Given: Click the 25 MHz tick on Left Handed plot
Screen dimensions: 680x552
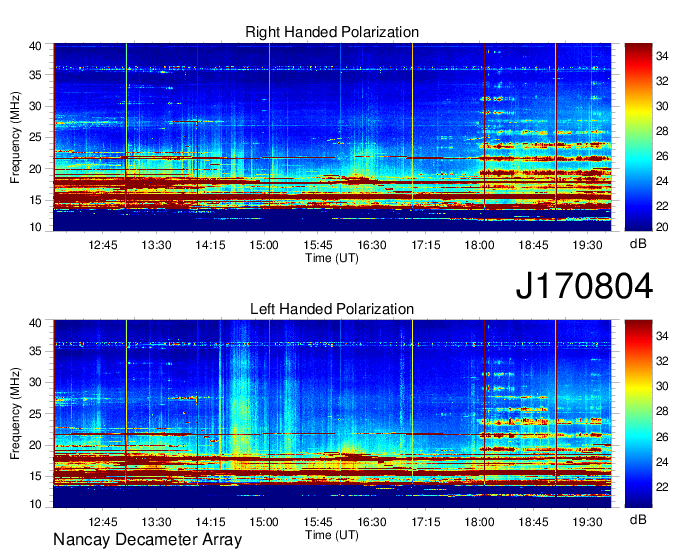Looking at the screenshot, I should 36,414.
